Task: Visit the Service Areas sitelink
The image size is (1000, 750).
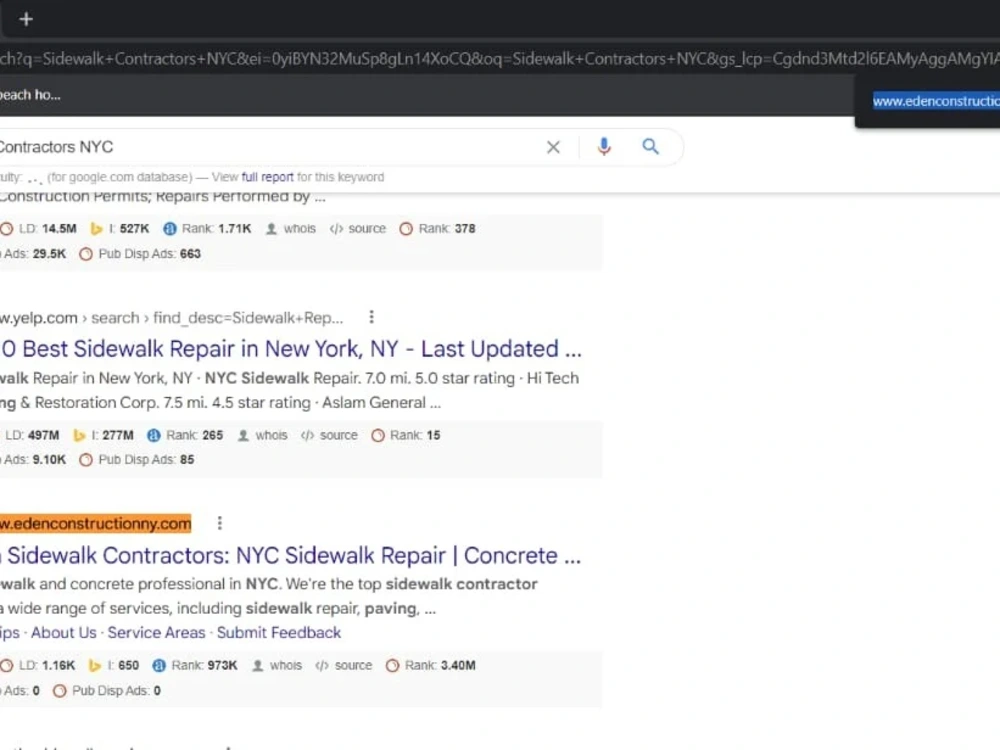Action: pos(156,633)
